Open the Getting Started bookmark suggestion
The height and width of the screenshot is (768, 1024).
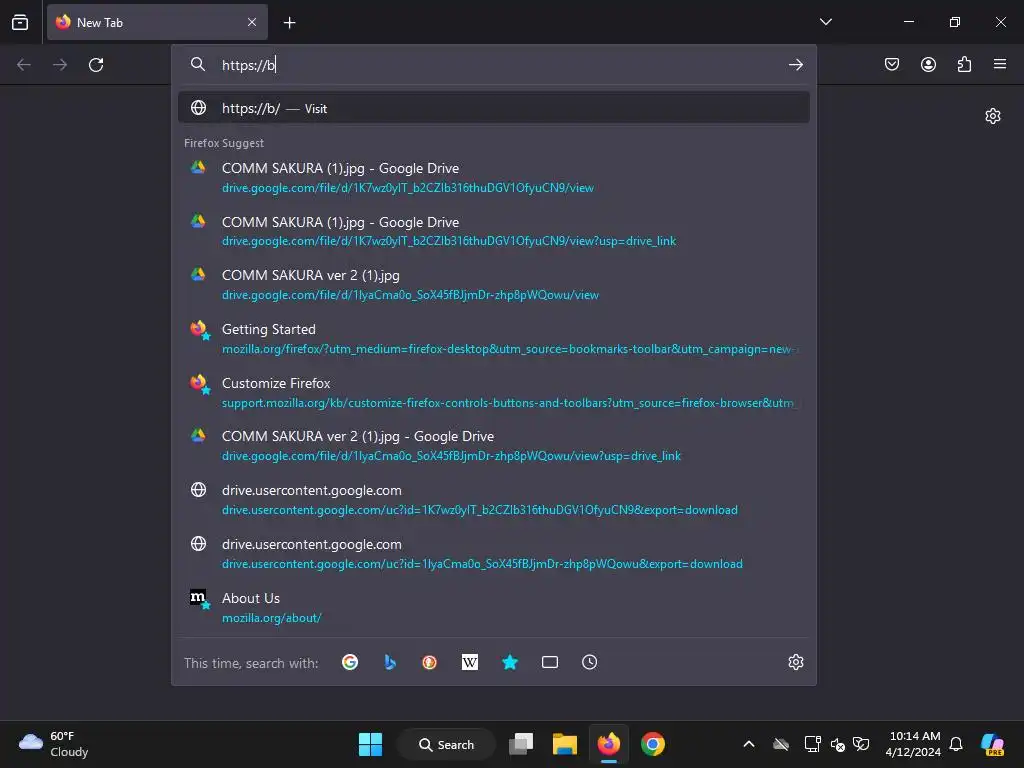point(494,339)
